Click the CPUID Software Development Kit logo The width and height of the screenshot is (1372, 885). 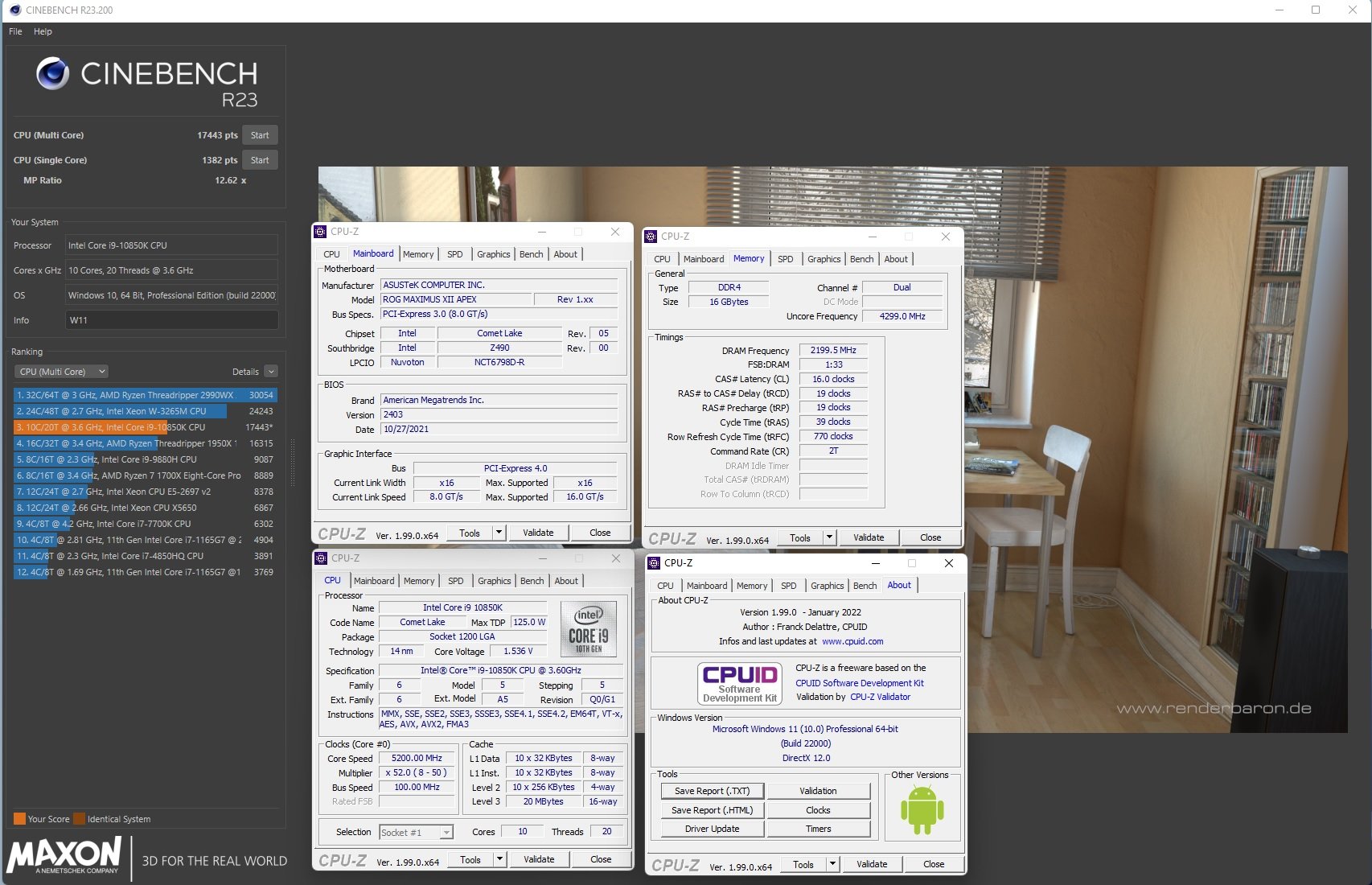click(x=740, y=683)
